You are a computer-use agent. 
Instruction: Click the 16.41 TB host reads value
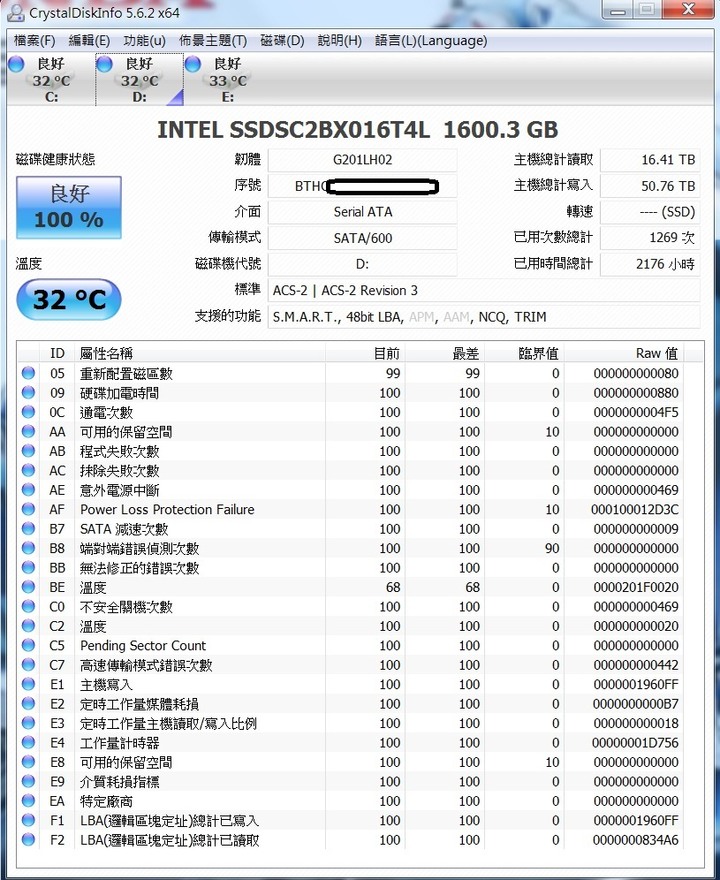pos(650,160)
